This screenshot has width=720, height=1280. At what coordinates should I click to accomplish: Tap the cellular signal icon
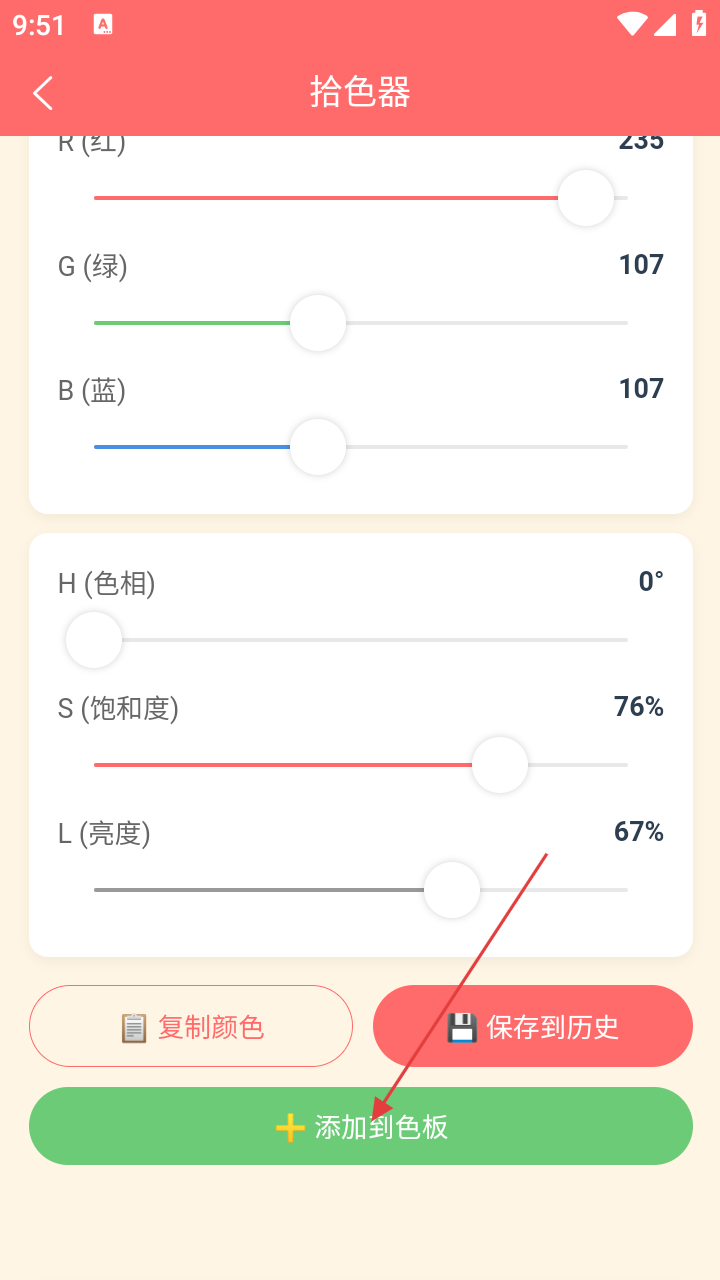tap(666, 25)
